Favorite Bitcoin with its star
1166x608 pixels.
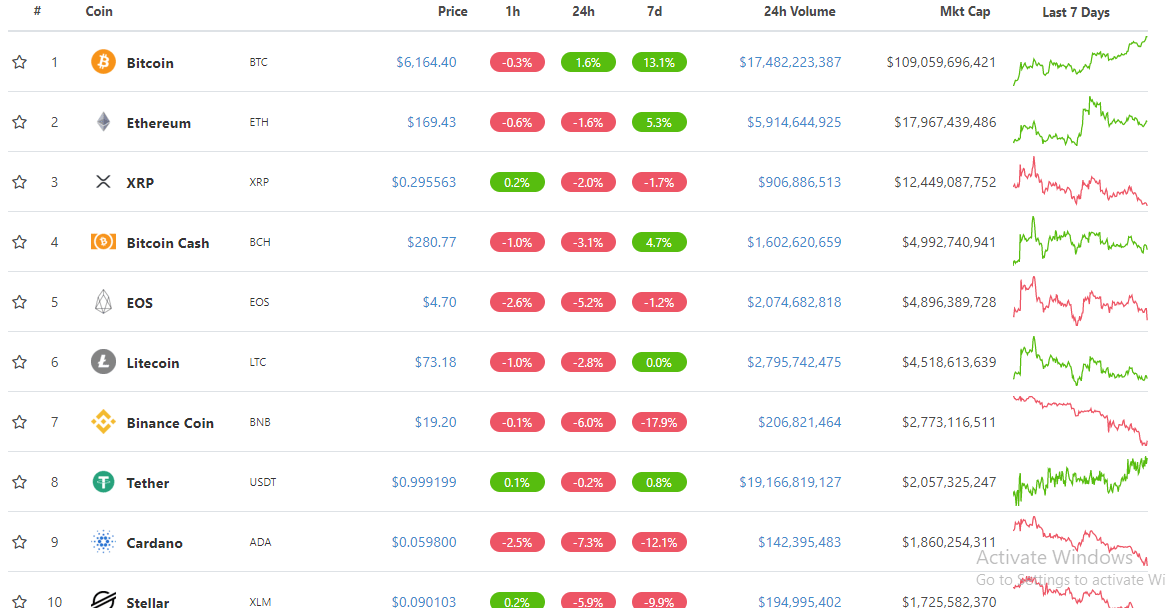click(x=20, y=62)
